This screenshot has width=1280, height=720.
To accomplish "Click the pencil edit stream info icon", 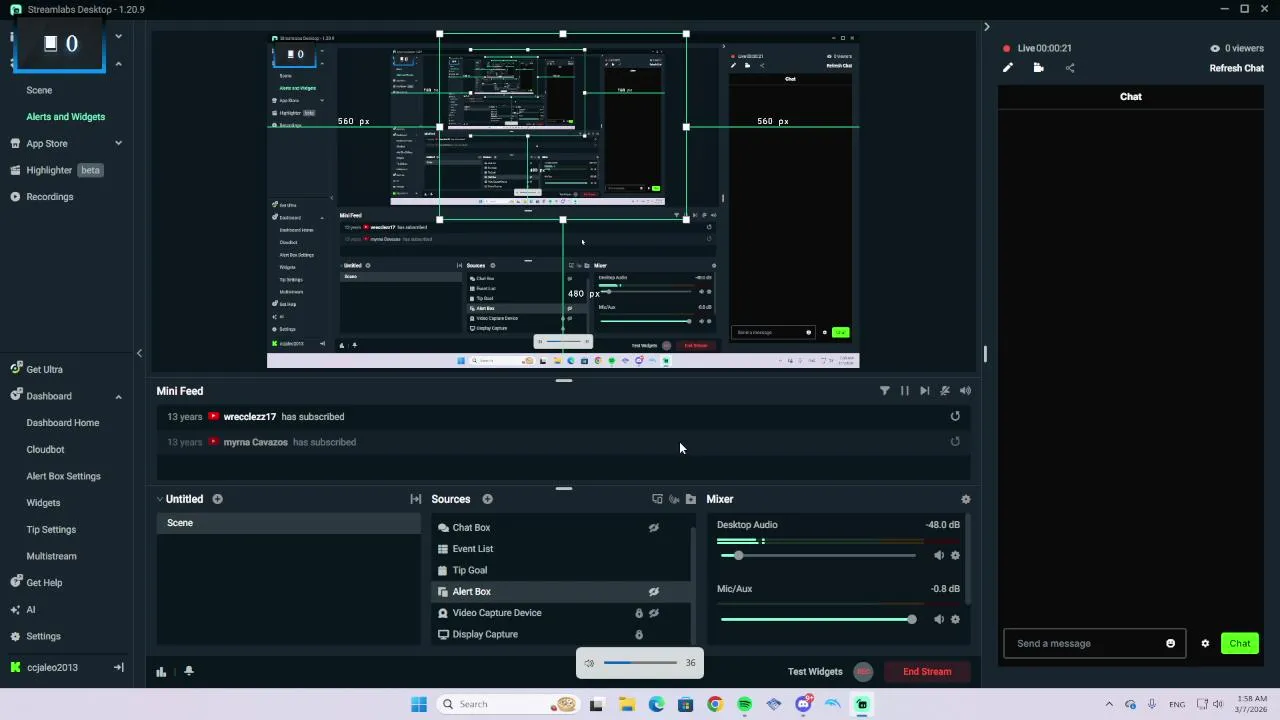I will pos(1008,68).
